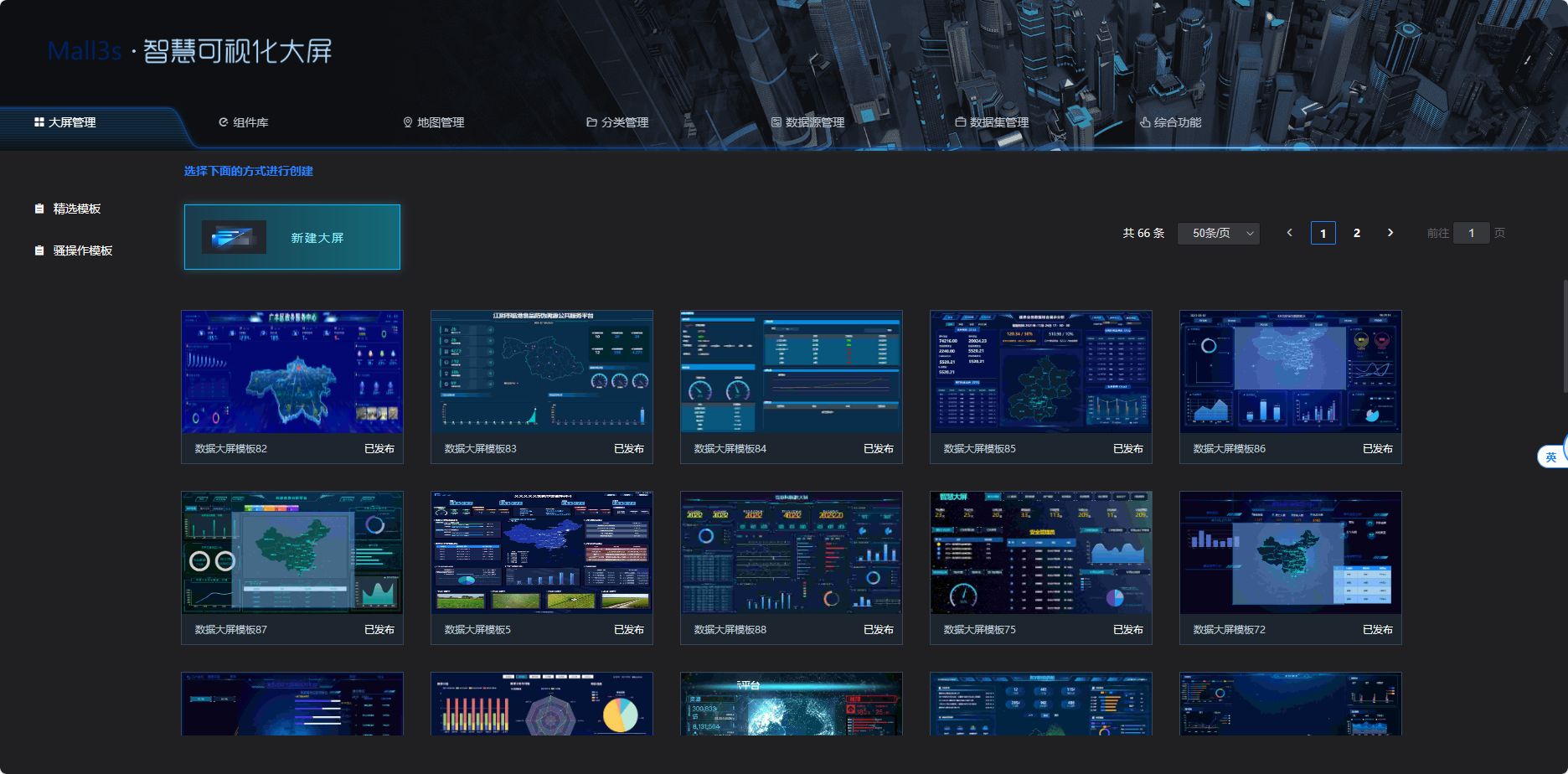
Task: Go to the previous page arrow
Action: (1290, 233)
